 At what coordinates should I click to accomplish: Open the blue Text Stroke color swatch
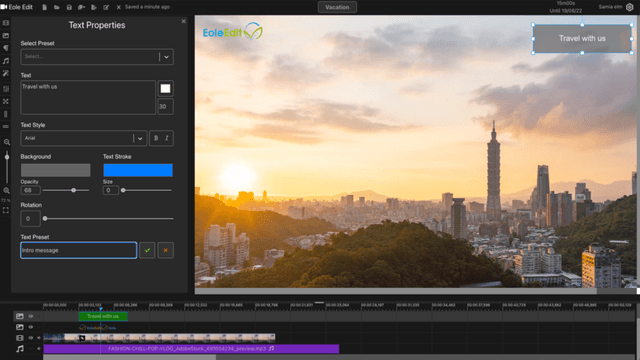coord(138,170)
